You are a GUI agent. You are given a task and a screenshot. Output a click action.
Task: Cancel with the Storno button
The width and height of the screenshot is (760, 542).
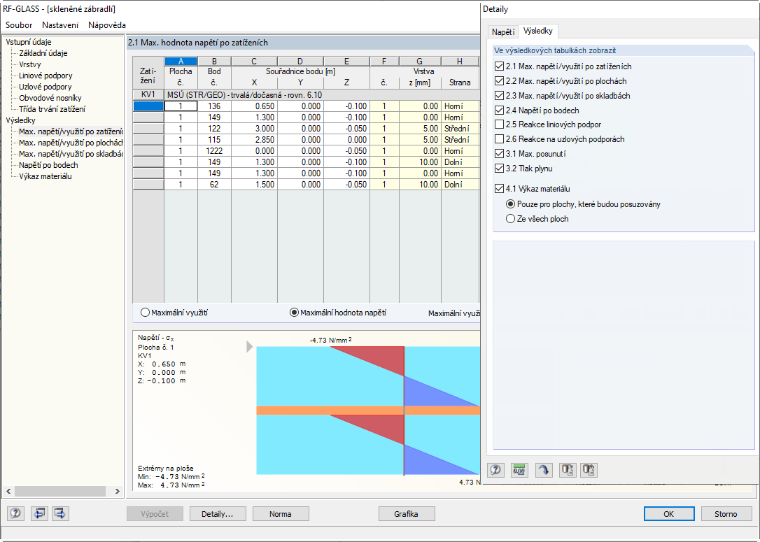pos(726,514)
